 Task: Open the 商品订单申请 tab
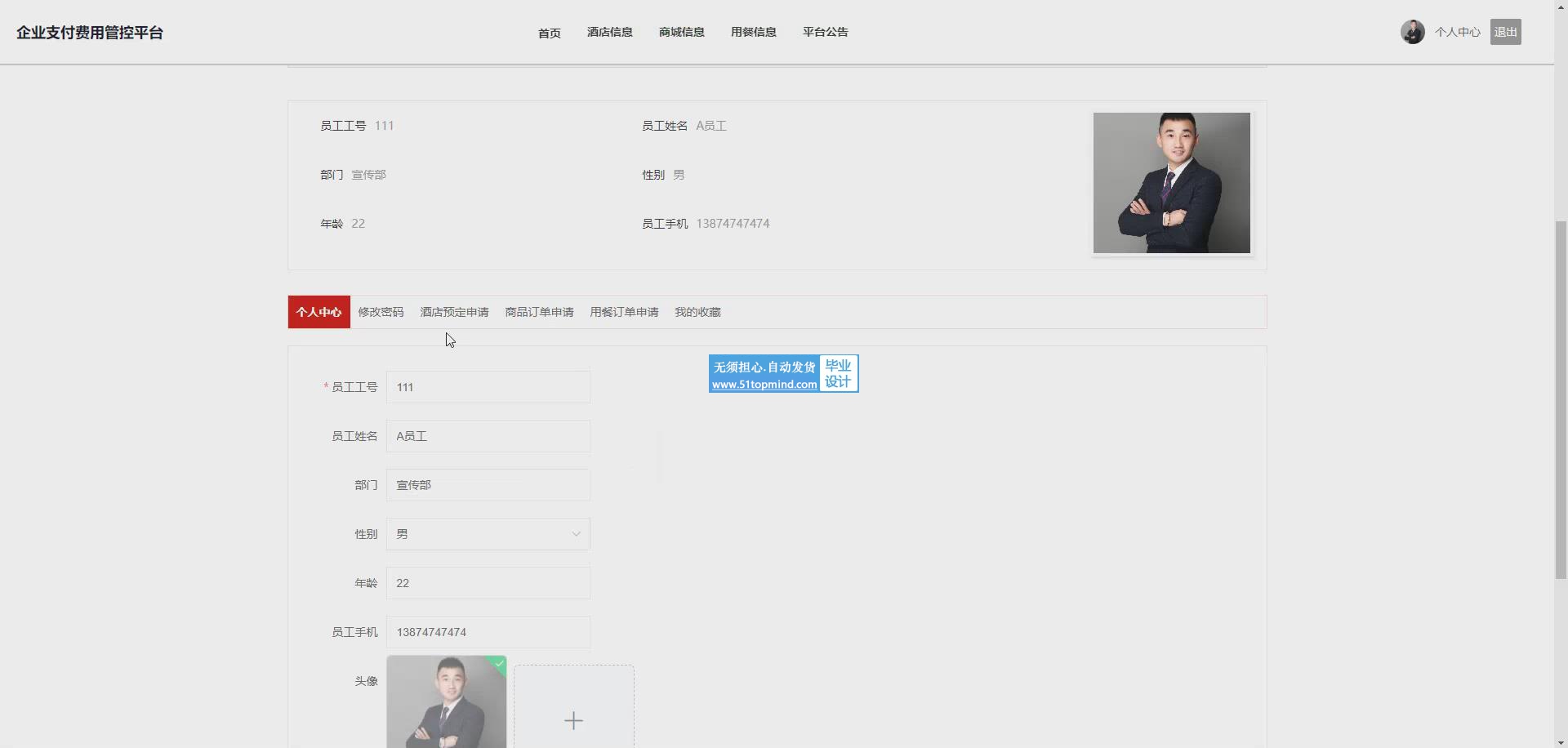539,312
